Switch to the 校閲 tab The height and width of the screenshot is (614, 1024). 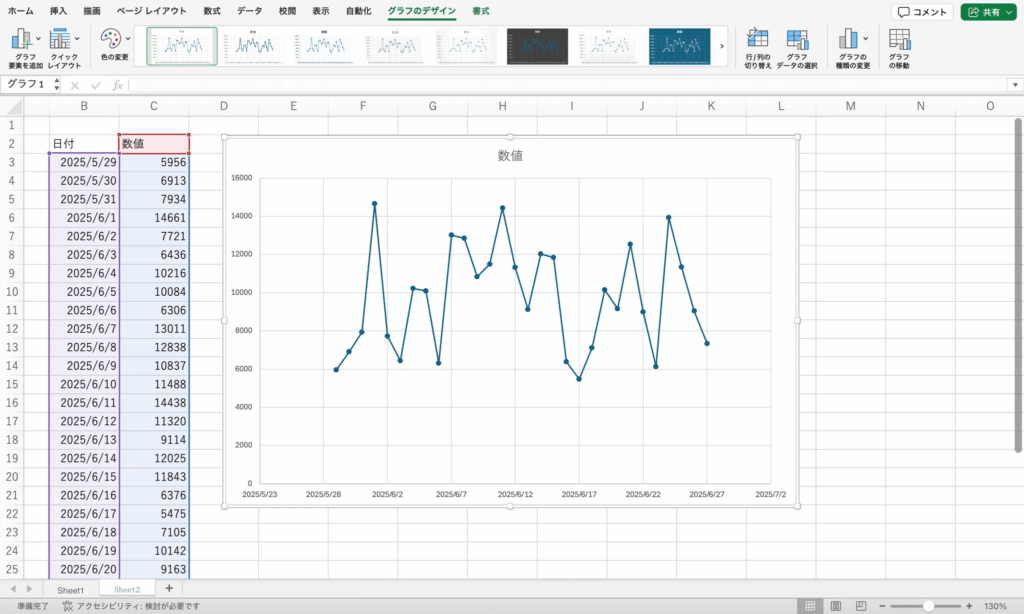coord(287,11)
